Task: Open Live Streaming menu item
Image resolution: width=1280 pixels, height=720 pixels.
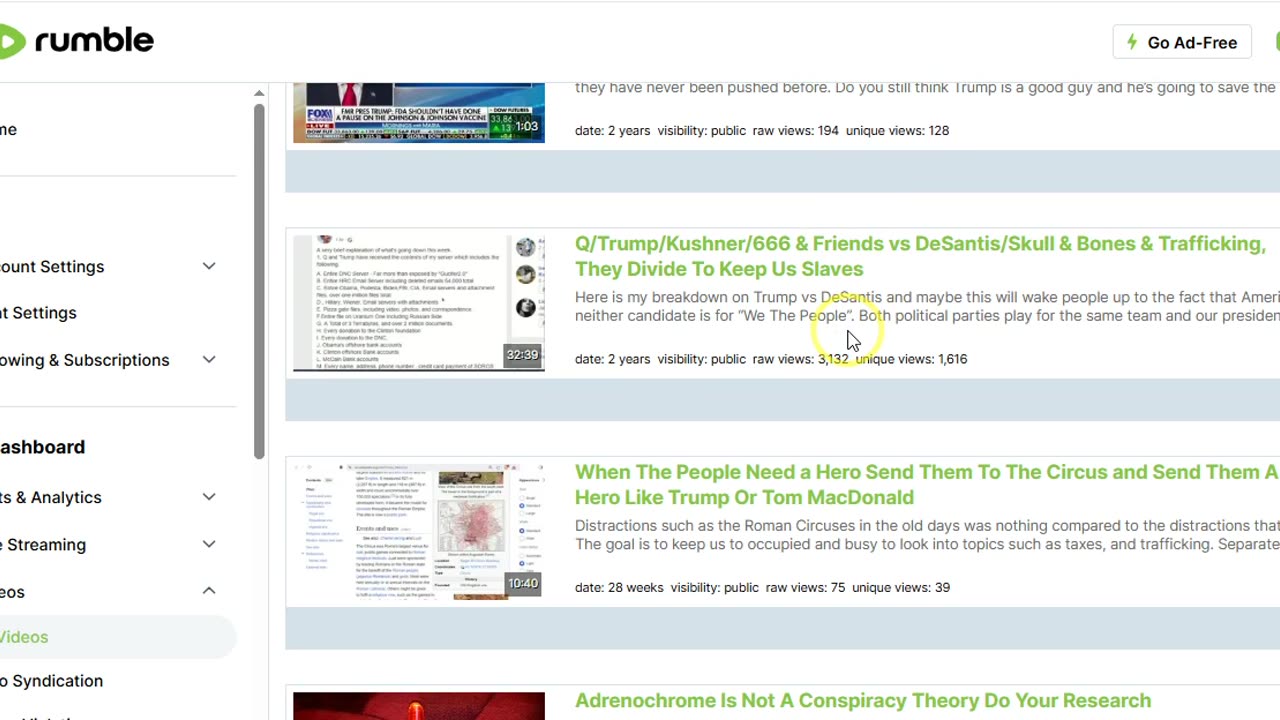Action: click(43, 544)
